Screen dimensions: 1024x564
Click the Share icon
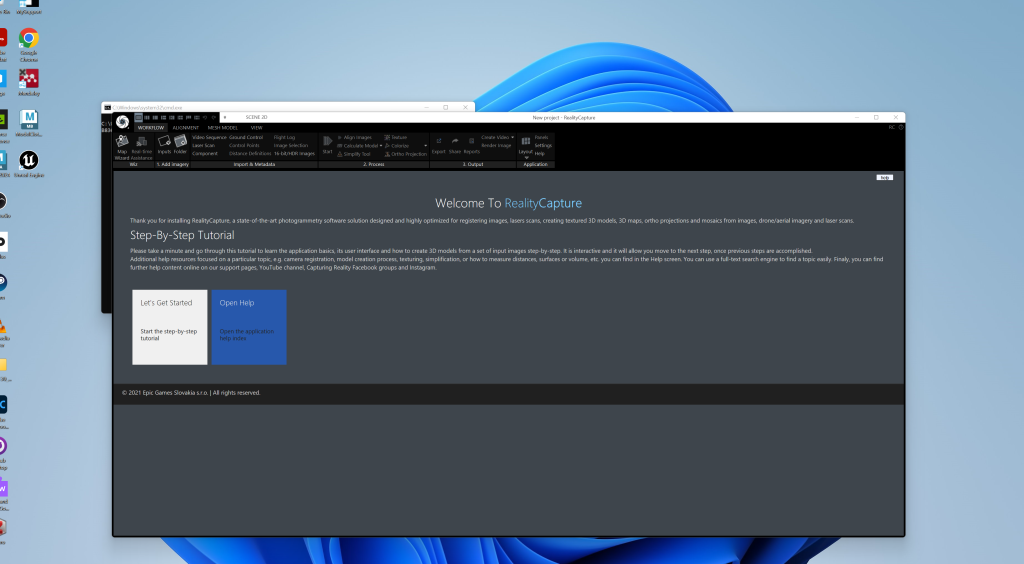click(454, 145)
